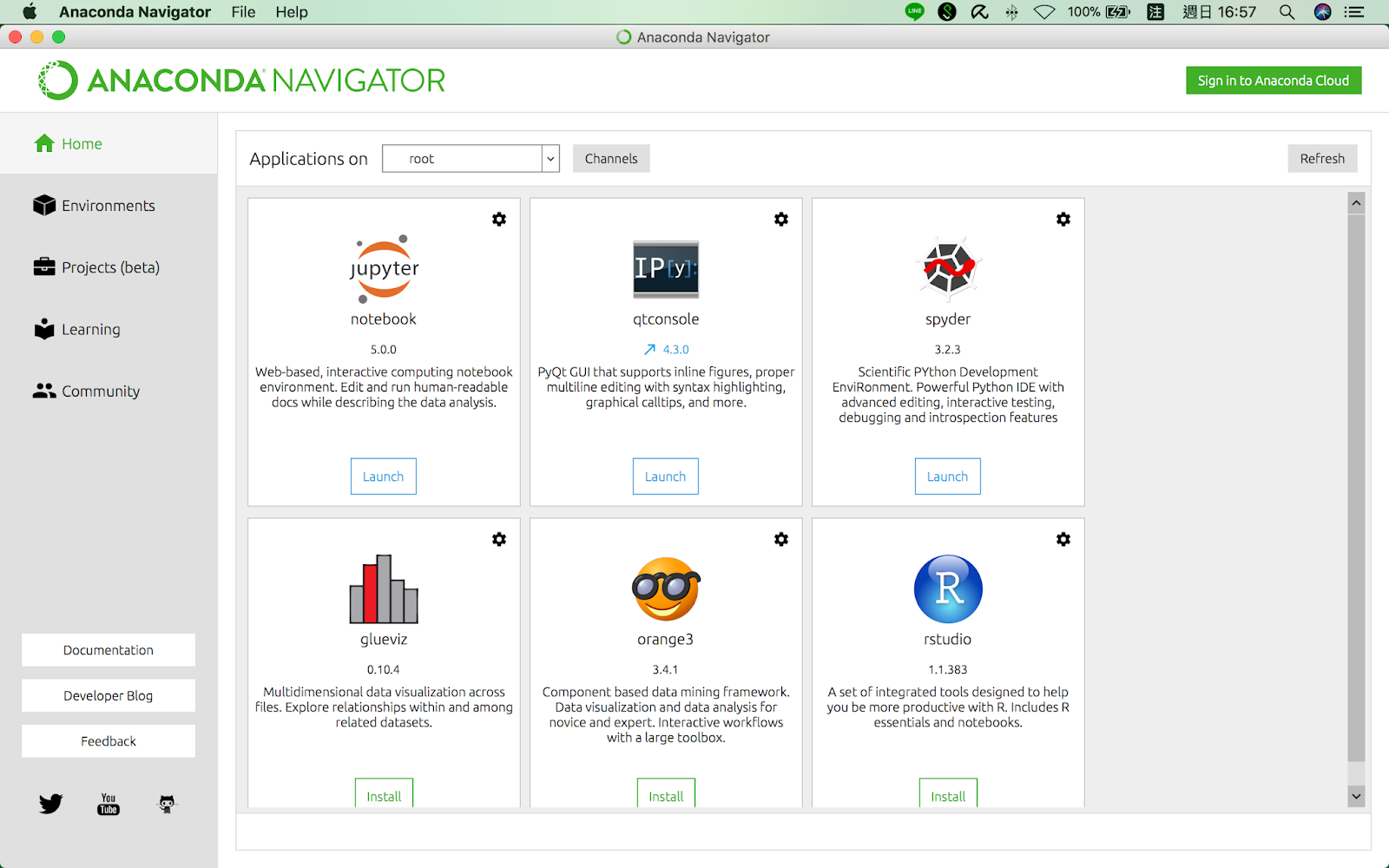Open Spotlight search in the menu bar
This screenshot has width=1389, height=868.
[x=1287, y=12]
